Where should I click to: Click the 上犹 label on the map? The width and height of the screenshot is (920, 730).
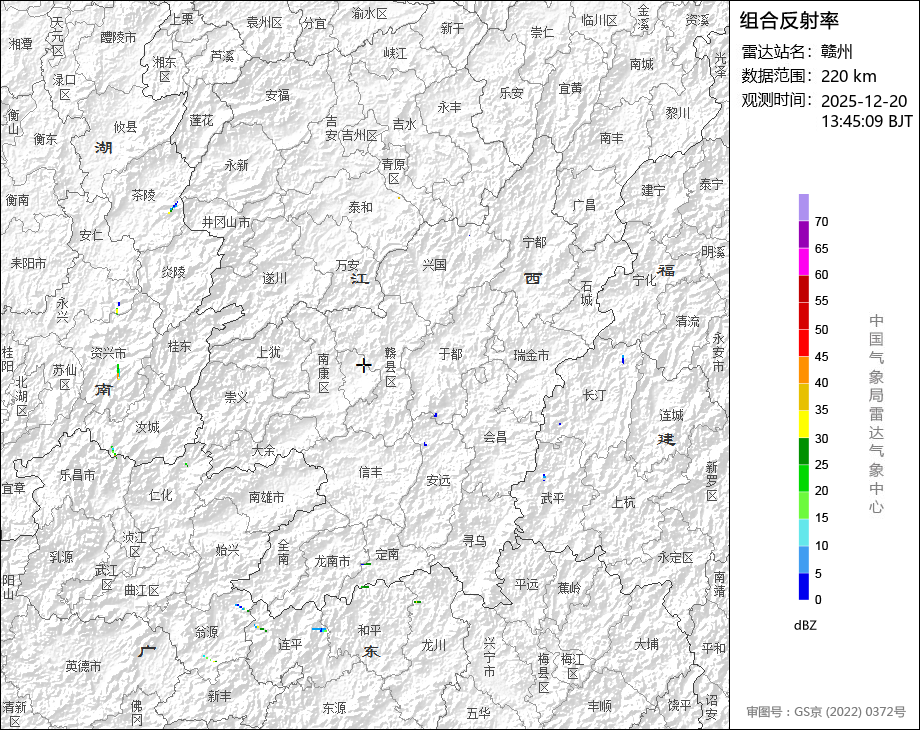tap(269, 352)
